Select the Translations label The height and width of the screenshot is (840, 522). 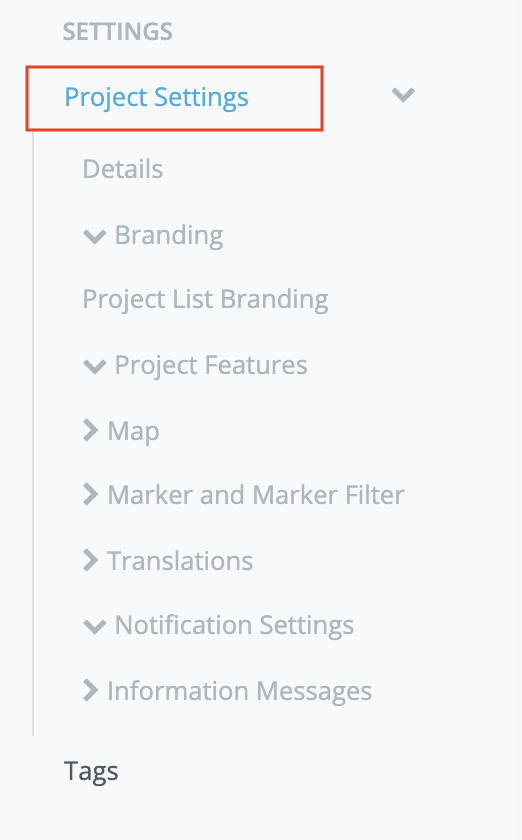(180, 561)
